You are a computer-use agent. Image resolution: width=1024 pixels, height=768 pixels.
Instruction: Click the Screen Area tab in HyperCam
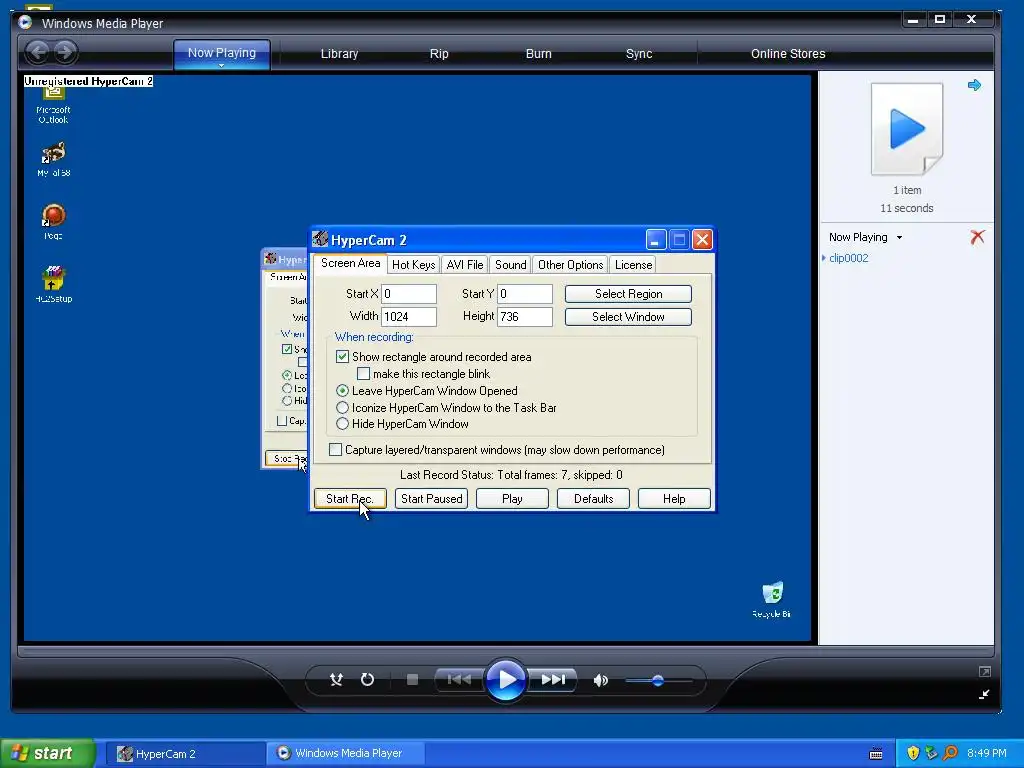point(350,263)
